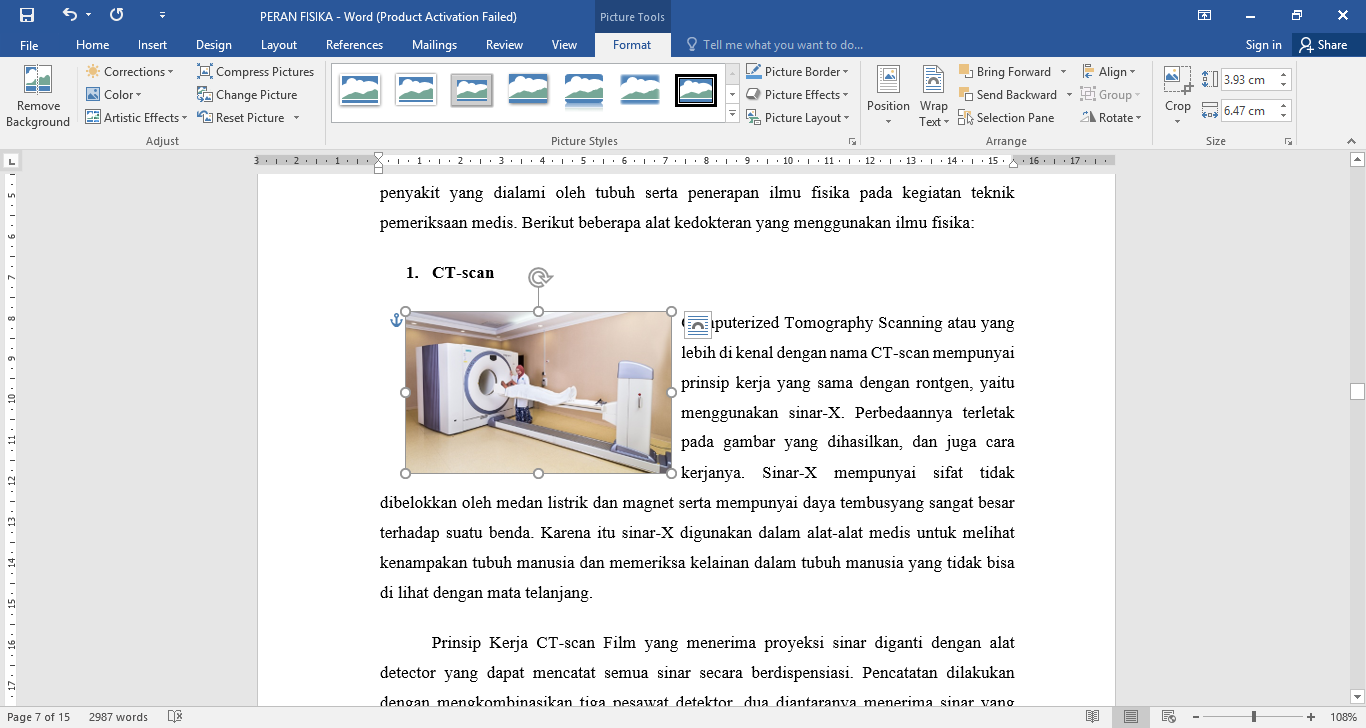This screenshot has width=1366, height=728.
Task: Switch to the Review tab
Action: [504, 45]
